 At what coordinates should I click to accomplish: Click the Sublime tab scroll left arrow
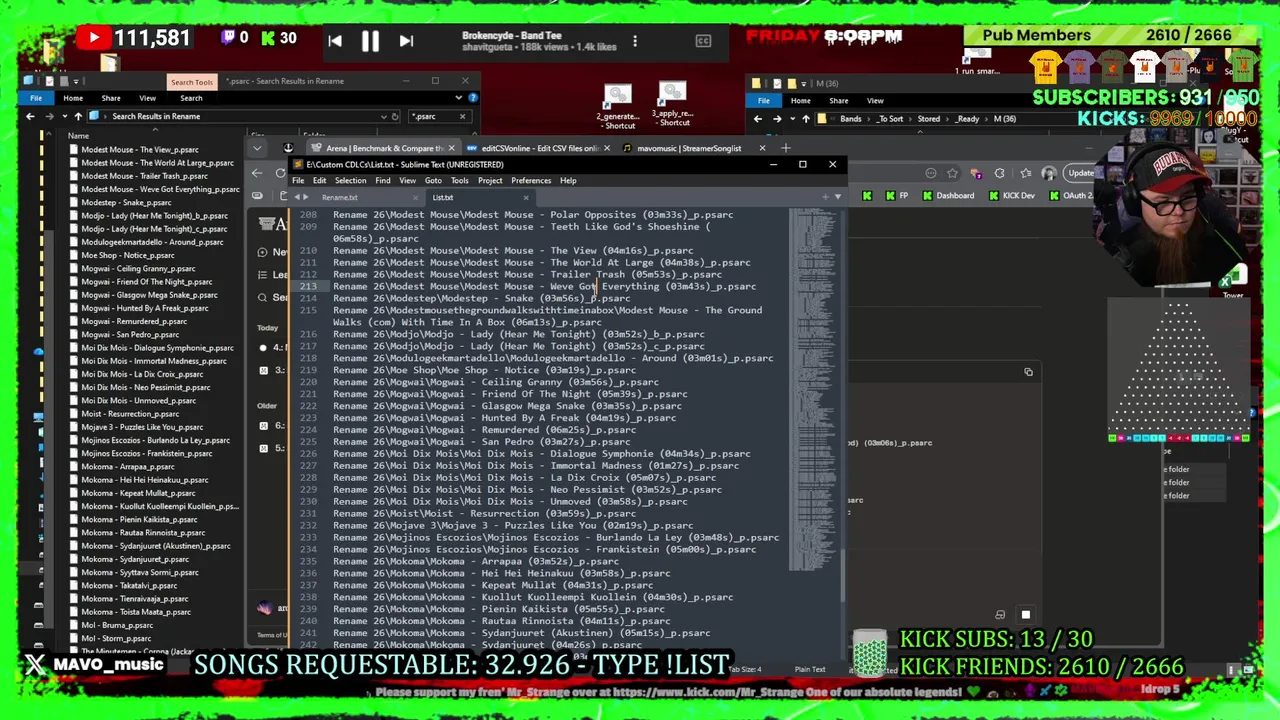point(298,197)
